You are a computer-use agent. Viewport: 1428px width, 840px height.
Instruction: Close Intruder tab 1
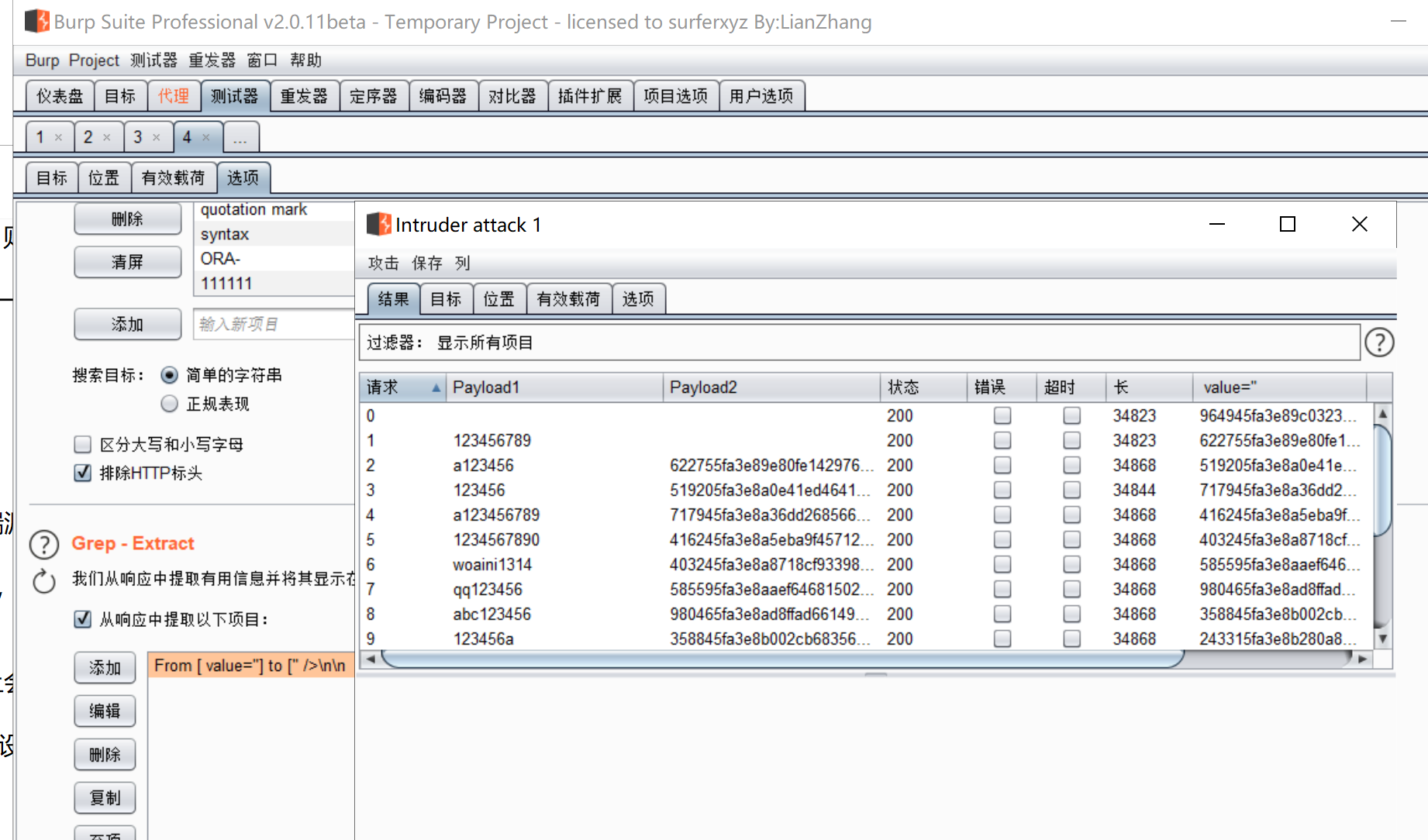click(x=58, y=138)
